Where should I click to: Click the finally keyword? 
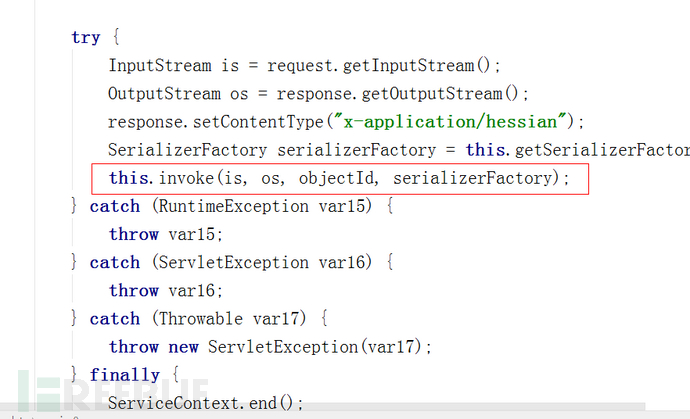pos(124,375)
